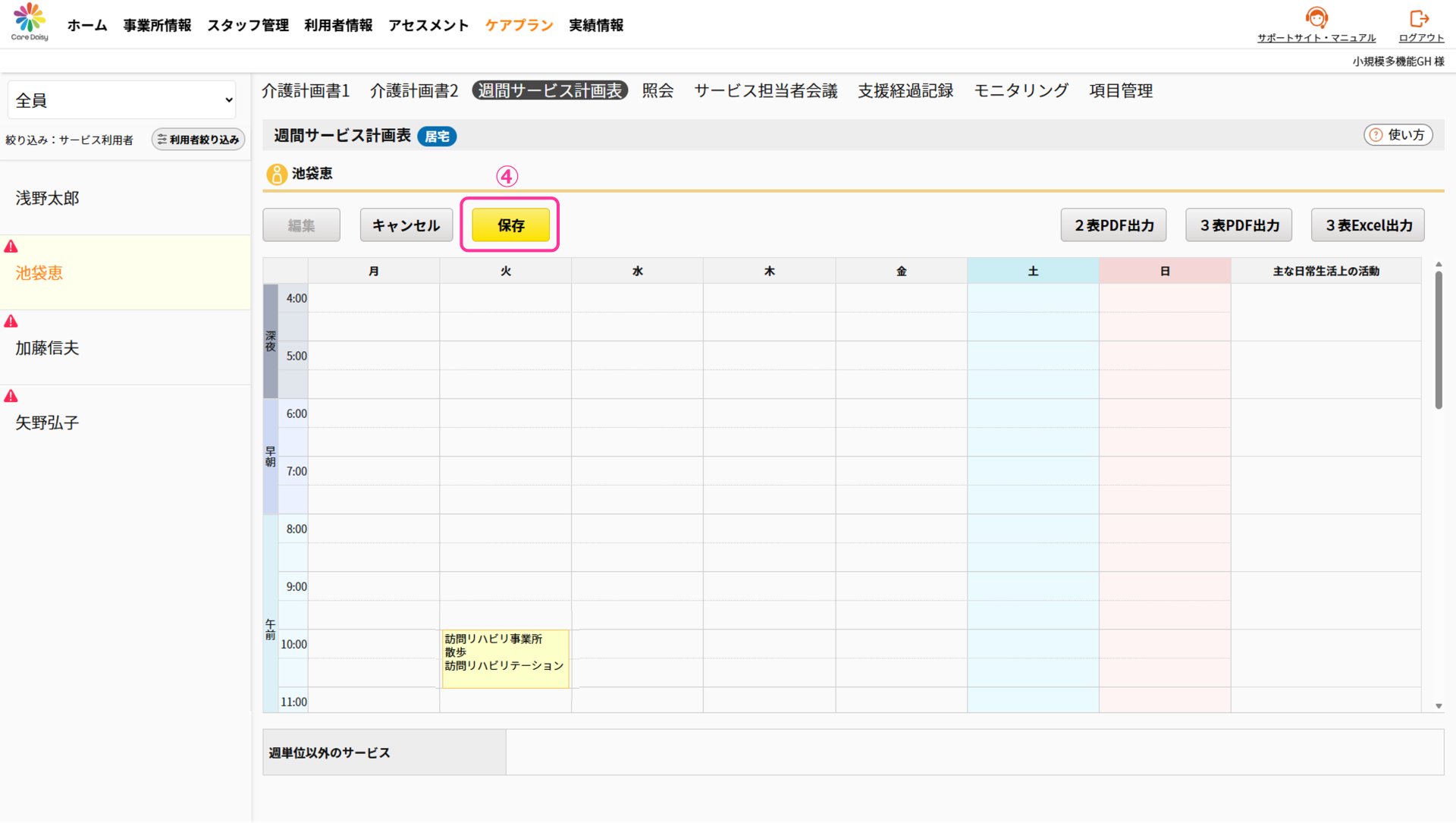1456x823 pixels.
Task: Open the 利用者絞り込み filter
Action: [198, 140]
